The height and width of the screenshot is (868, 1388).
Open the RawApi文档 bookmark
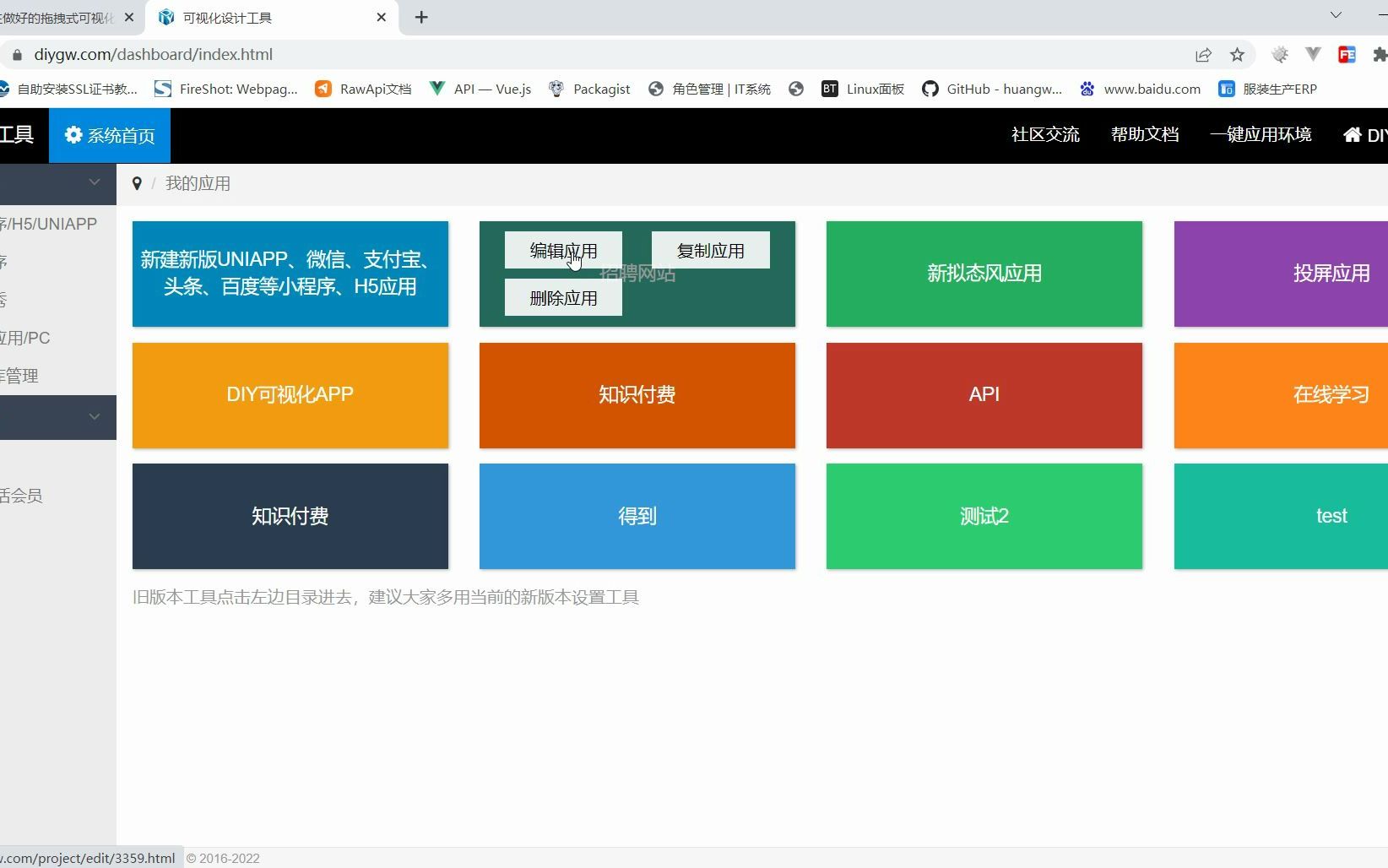363,89
